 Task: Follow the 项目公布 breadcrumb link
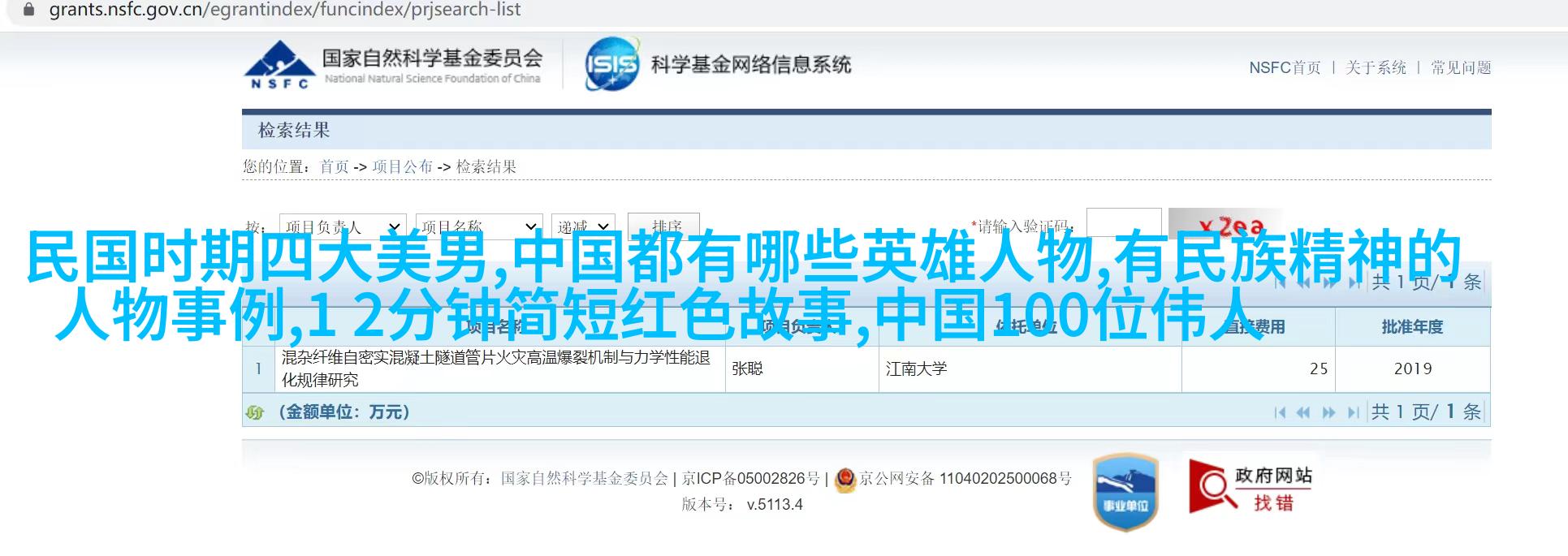[402, 166]
